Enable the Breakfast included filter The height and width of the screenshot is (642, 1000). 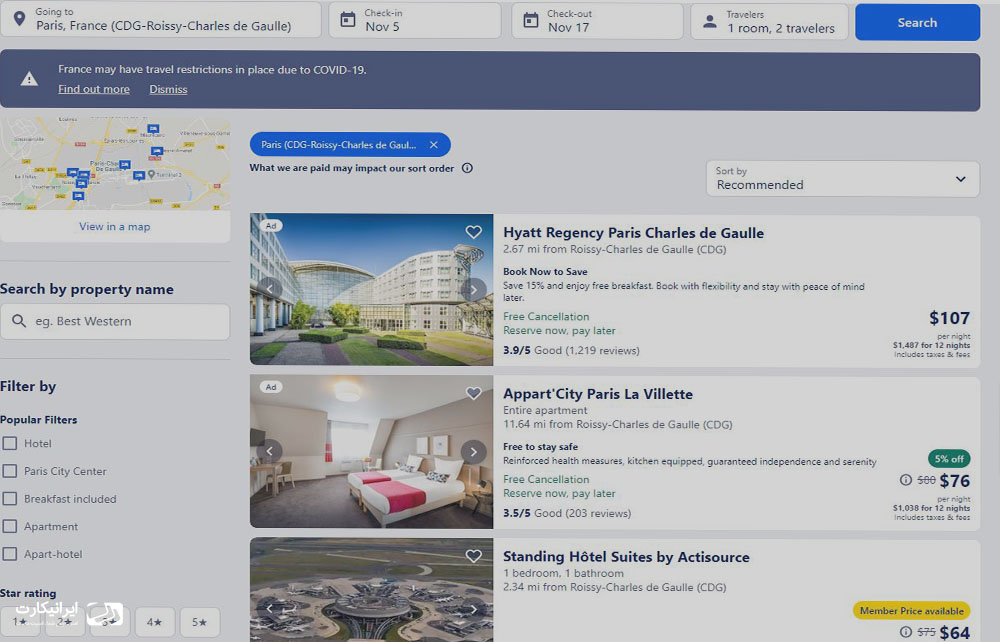[10, 499]
